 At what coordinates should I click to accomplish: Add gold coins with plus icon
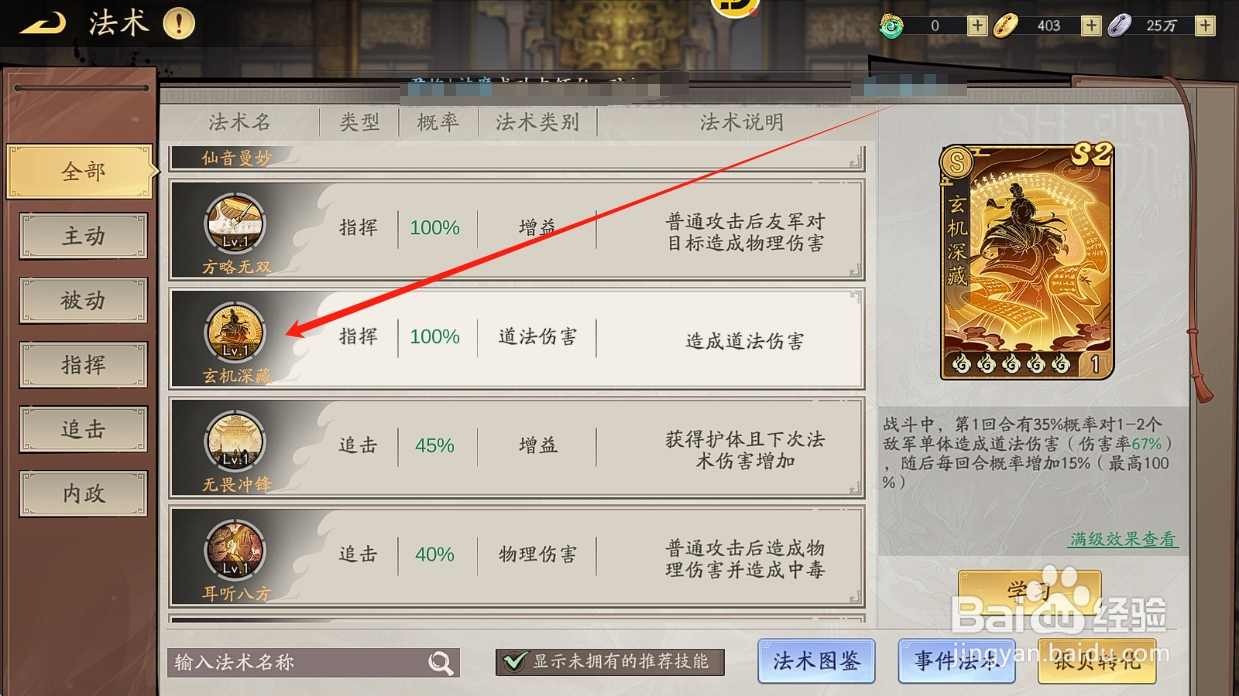(x=1091, y=25)
